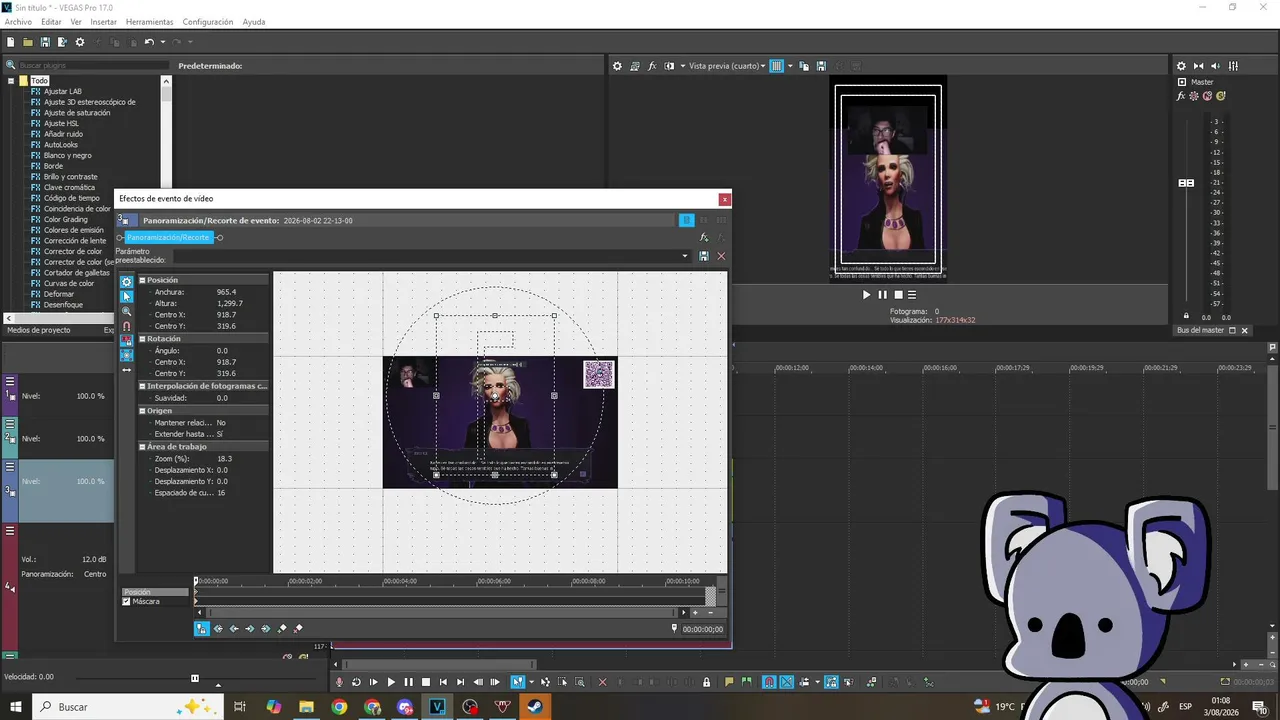
Task: Save project with floppy disk icon
Action: [45, 42]
